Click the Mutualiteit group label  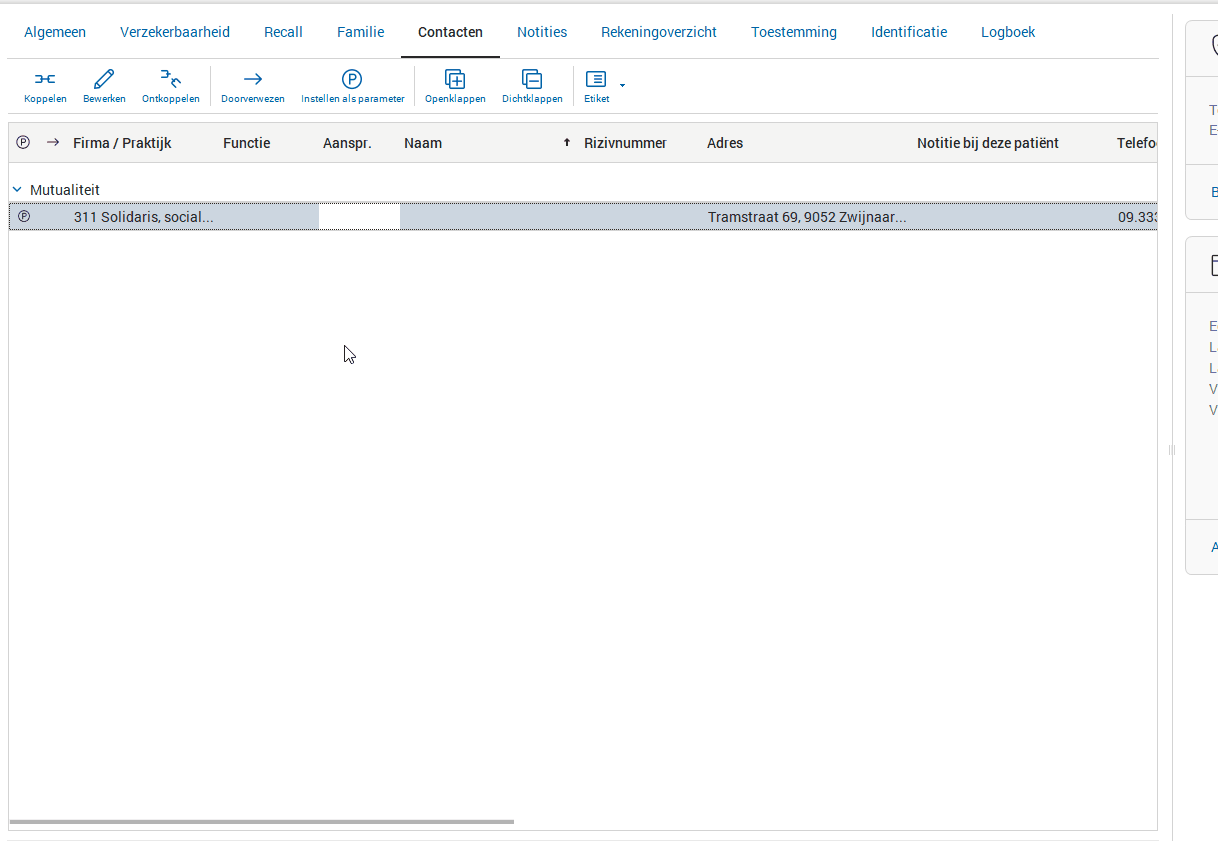pyautogui.click(x=65, y=189)
